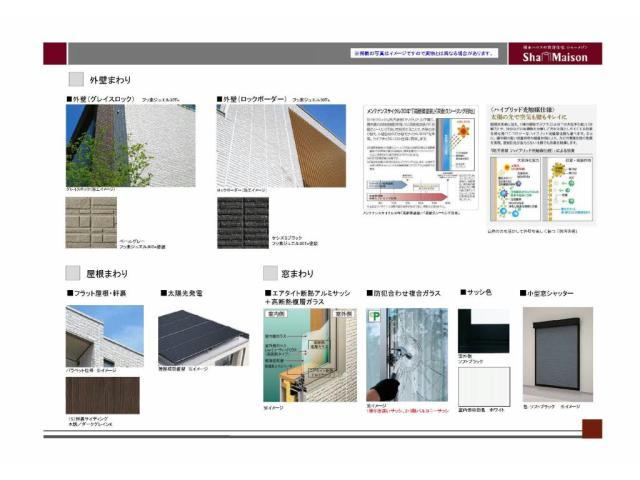Viewport: 640px width, 480px height.
Task: Click gray square icon beside 屋根まわり heading
Action: pyautogui.click(x=75, y=272)
